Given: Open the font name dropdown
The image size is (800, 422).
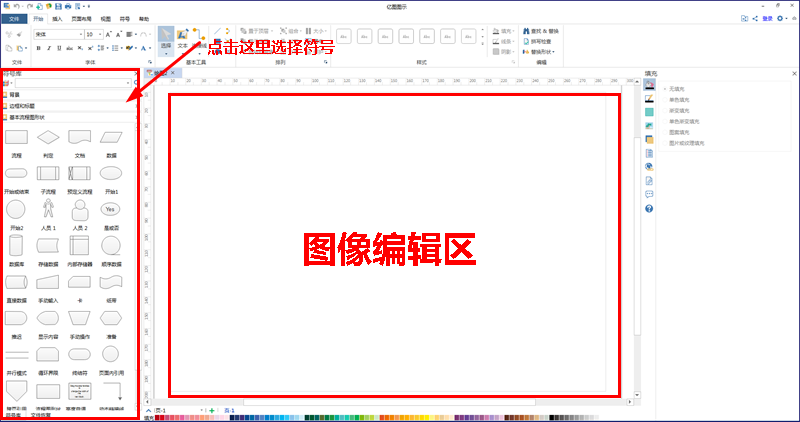Looking at the screenshot, I should [x=81, y=35].
